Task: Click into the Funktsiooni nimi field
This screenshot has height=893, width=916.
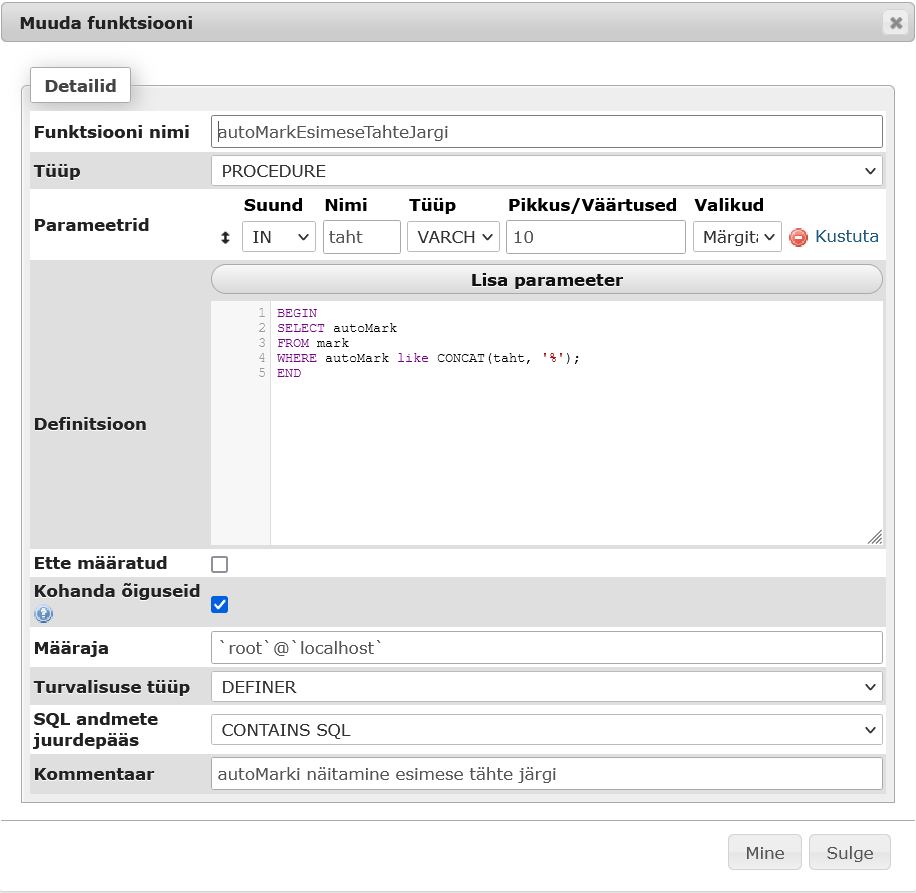Action: (x=546, y=131)
